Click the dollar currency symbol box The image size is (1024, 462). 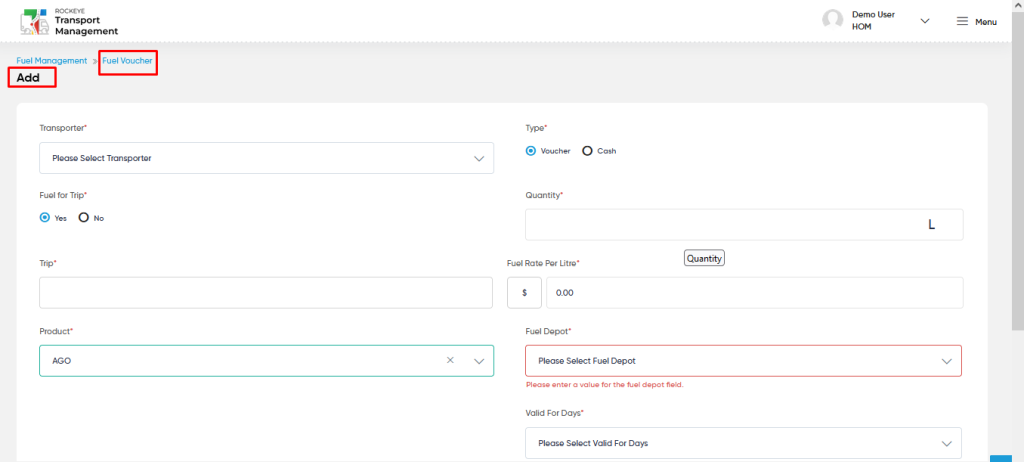click(524, 293)
